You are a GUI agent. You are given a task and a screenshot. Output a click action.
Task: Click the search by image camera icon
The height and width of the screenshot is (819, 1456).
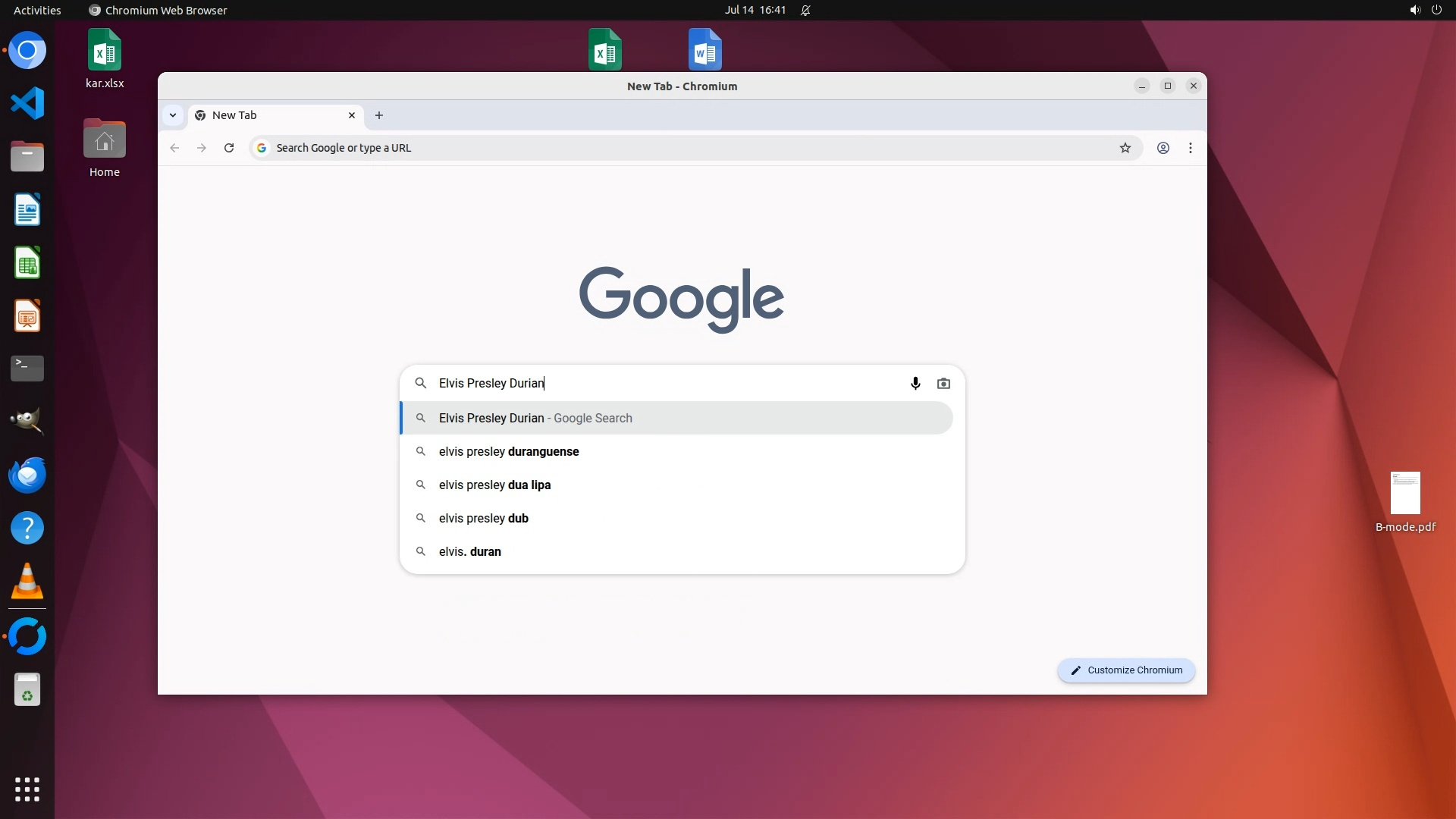pos(943,384)
